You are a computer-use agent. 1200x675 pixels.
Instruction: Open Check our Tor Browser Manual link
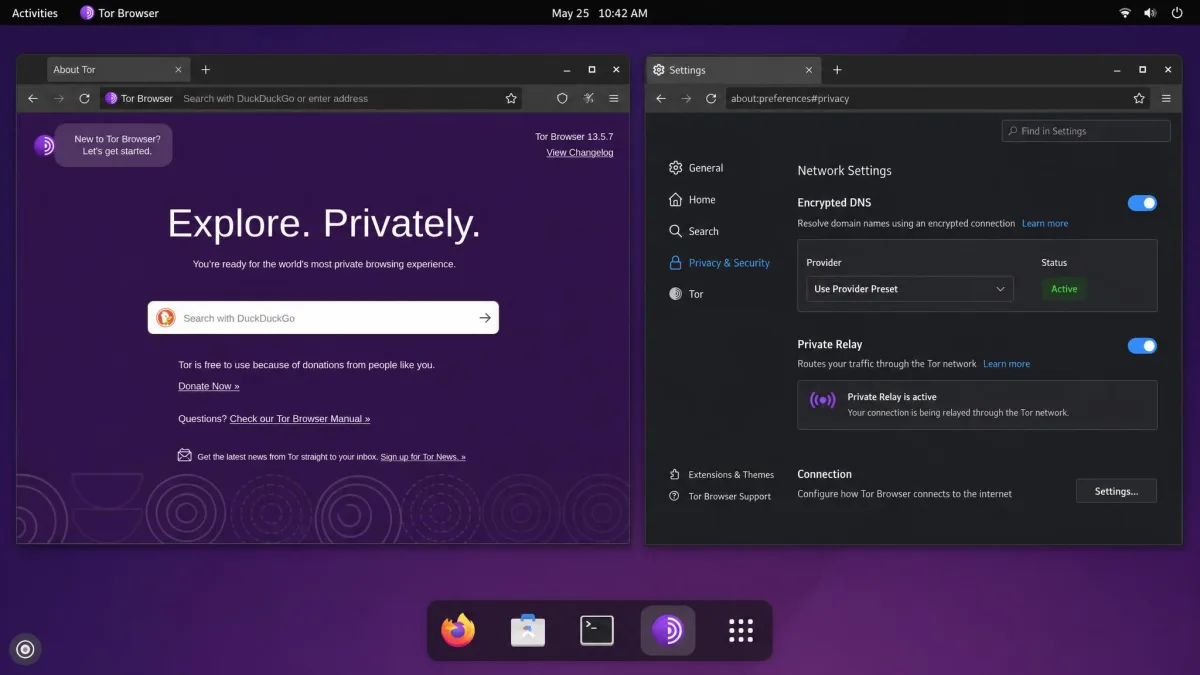(300, 419)
